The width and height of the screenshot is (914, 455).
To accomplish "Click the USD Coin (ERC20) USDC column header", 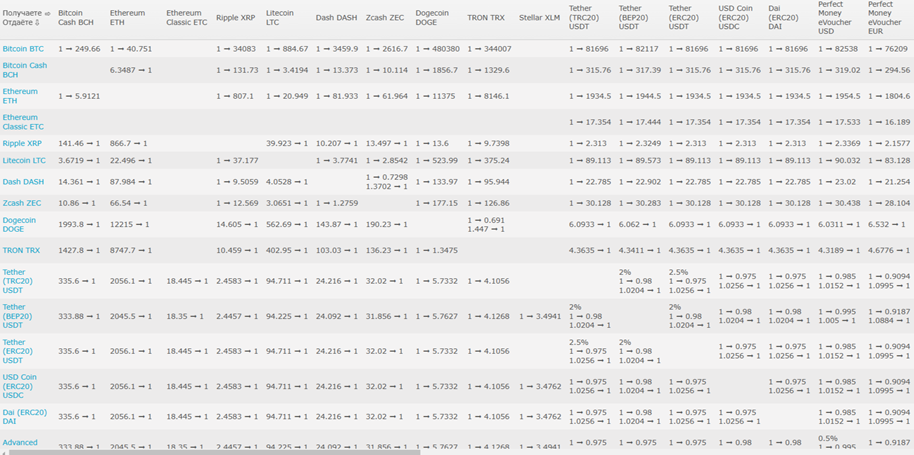I will [736, 17].
